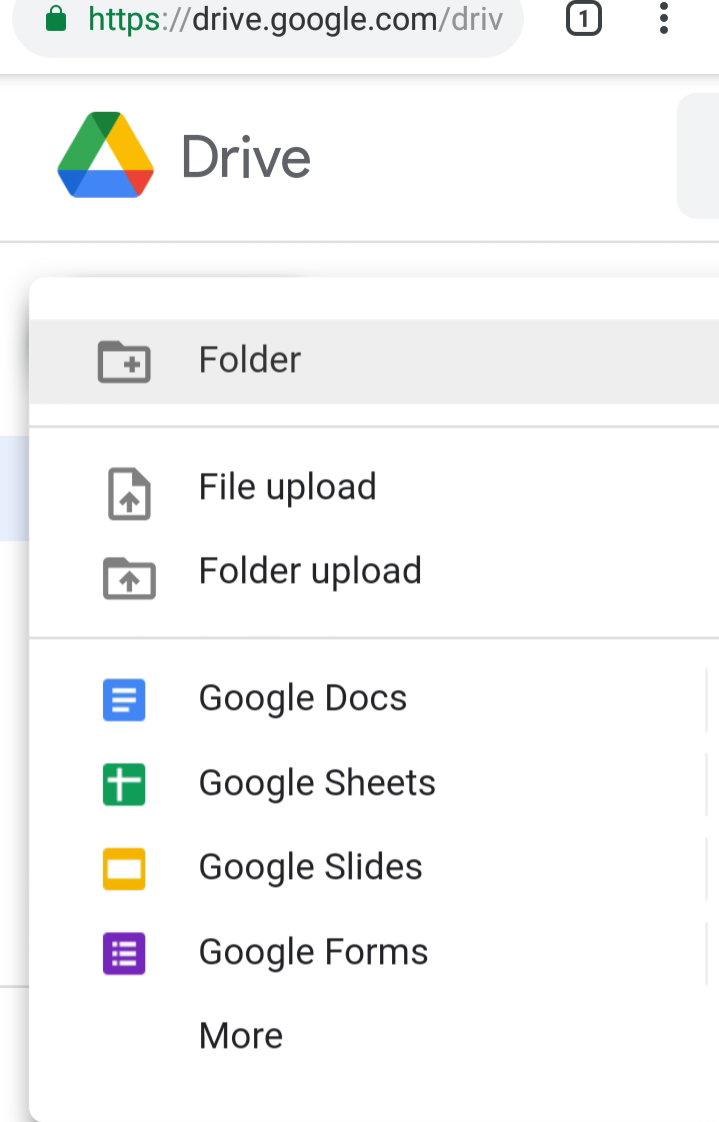Click the folder upload icon
719x1122 pixels.
(129, 577)
